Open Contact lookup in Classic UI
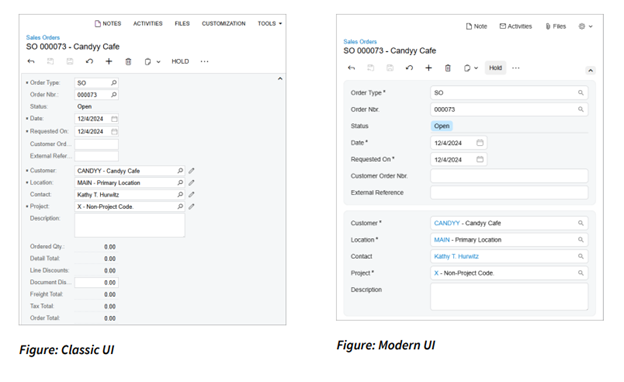 (180, 194)
